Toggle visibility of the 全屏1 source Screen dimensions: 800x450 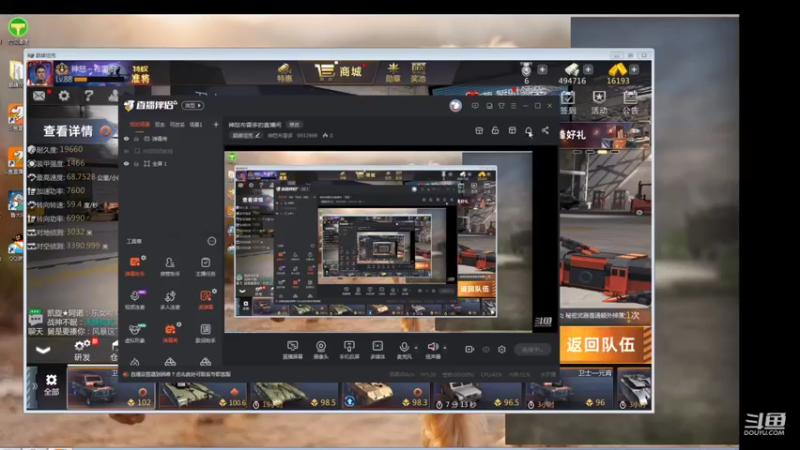point(127,164)
